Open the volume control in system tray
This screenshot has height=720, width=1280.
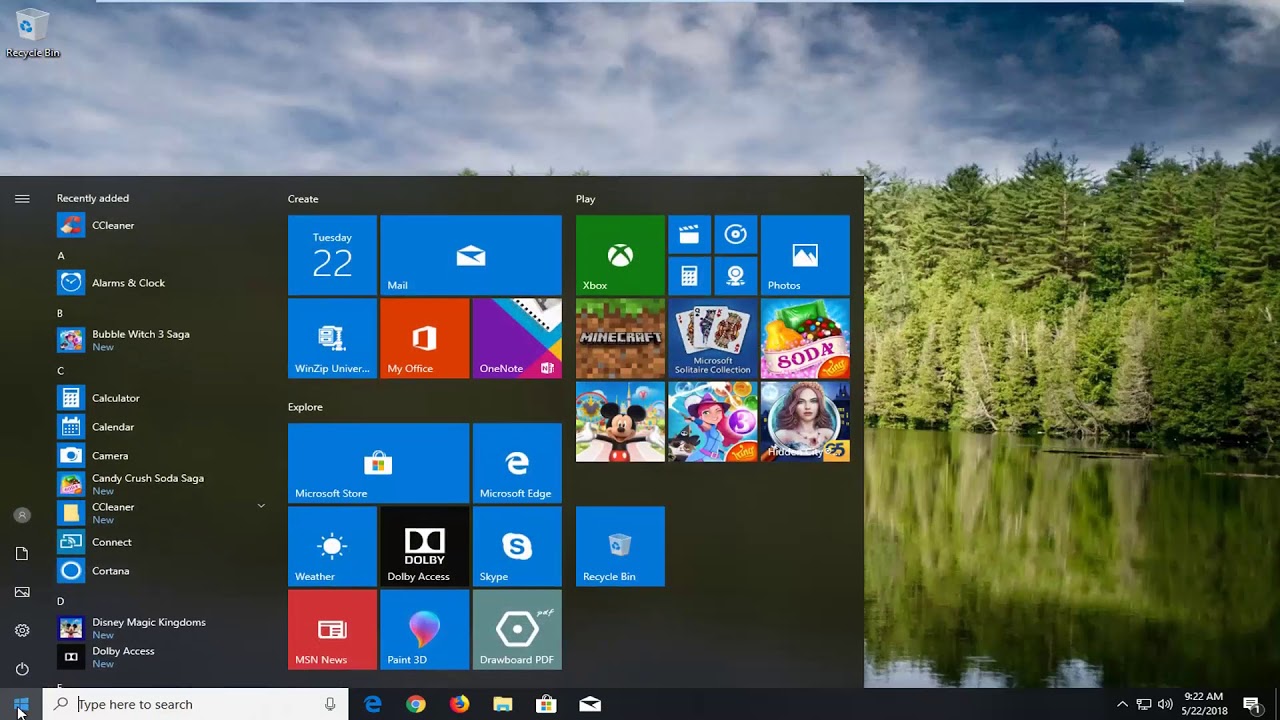click(1165, 704)
